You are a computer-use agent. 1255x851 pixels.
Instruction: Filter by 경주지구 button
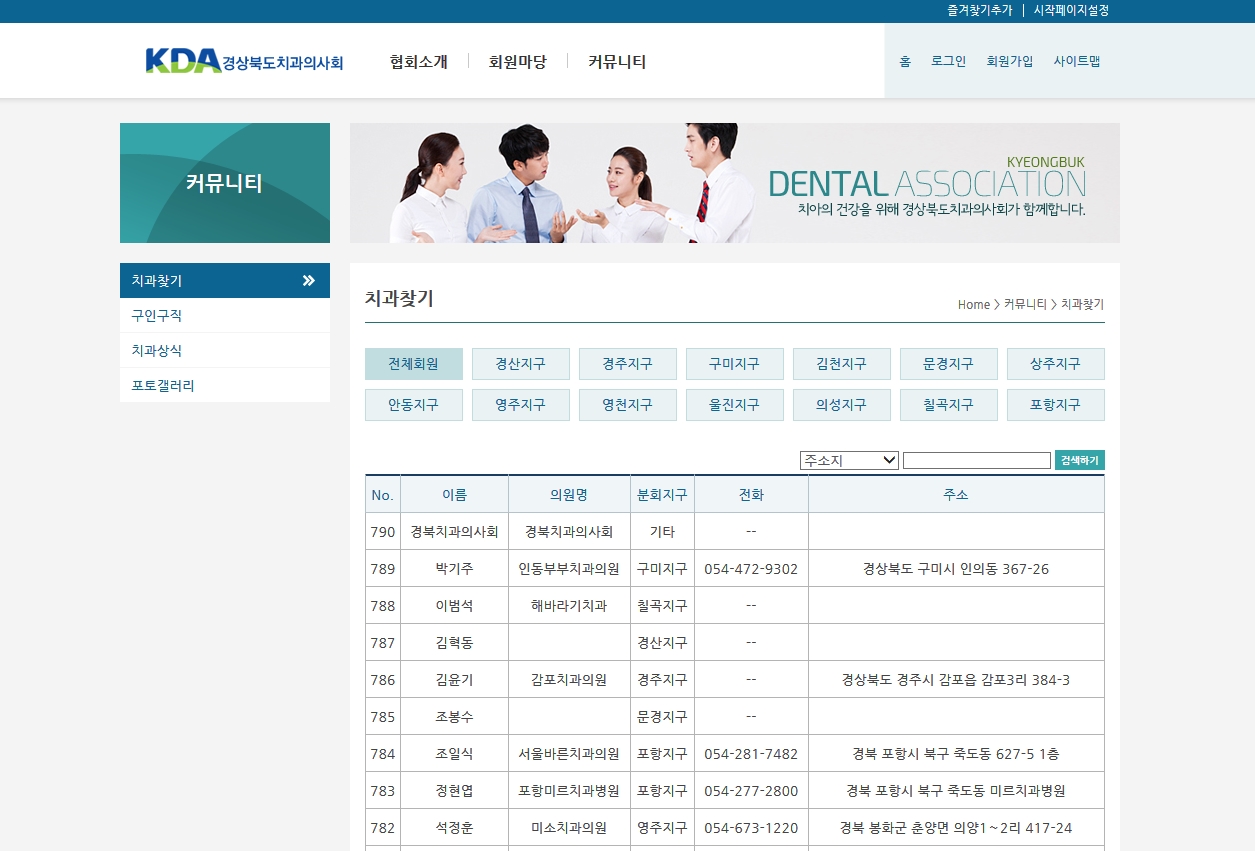pyautogui.click(x=628, y=364)
